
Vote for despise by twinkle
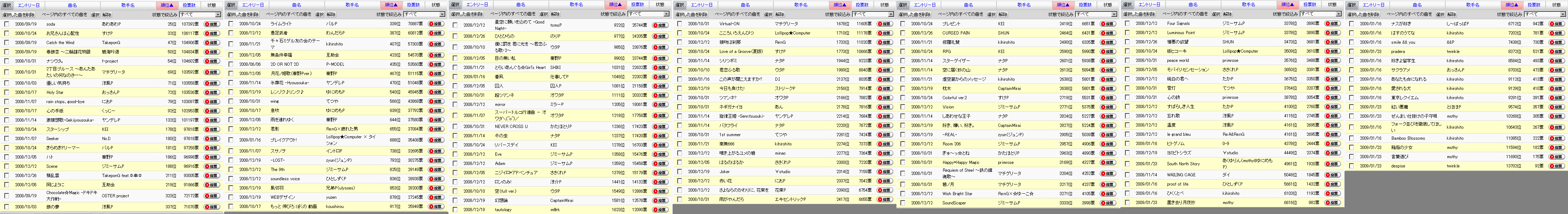(1557, 166)
